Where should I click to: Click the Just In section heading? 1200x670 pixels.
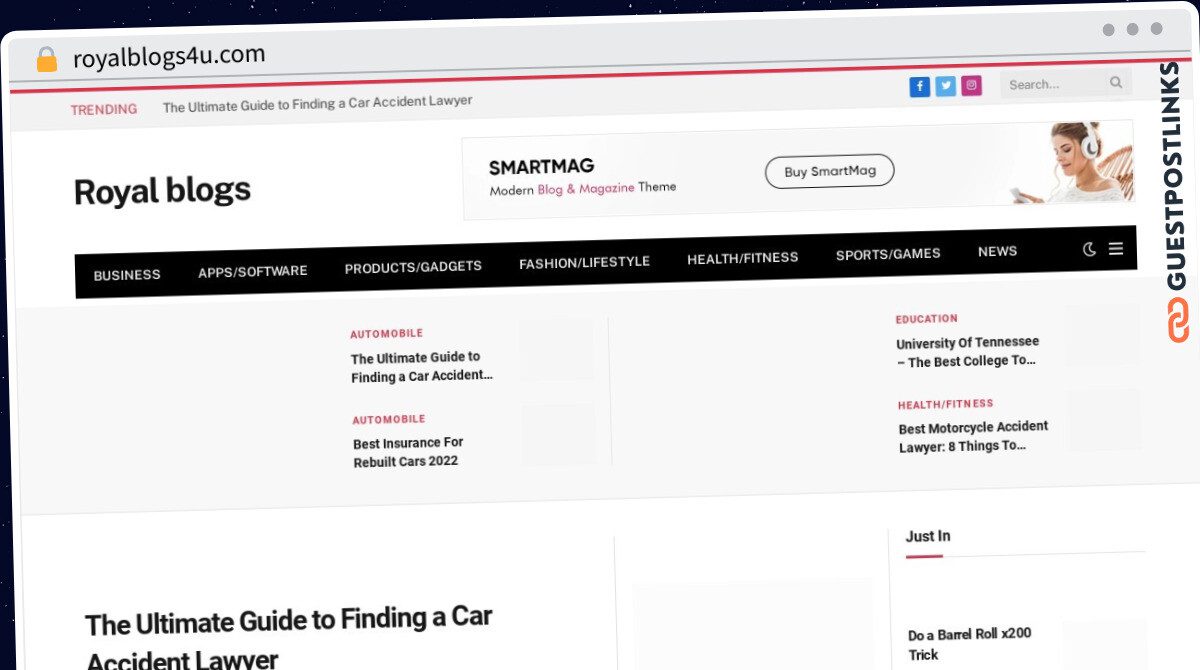(928, 536)
